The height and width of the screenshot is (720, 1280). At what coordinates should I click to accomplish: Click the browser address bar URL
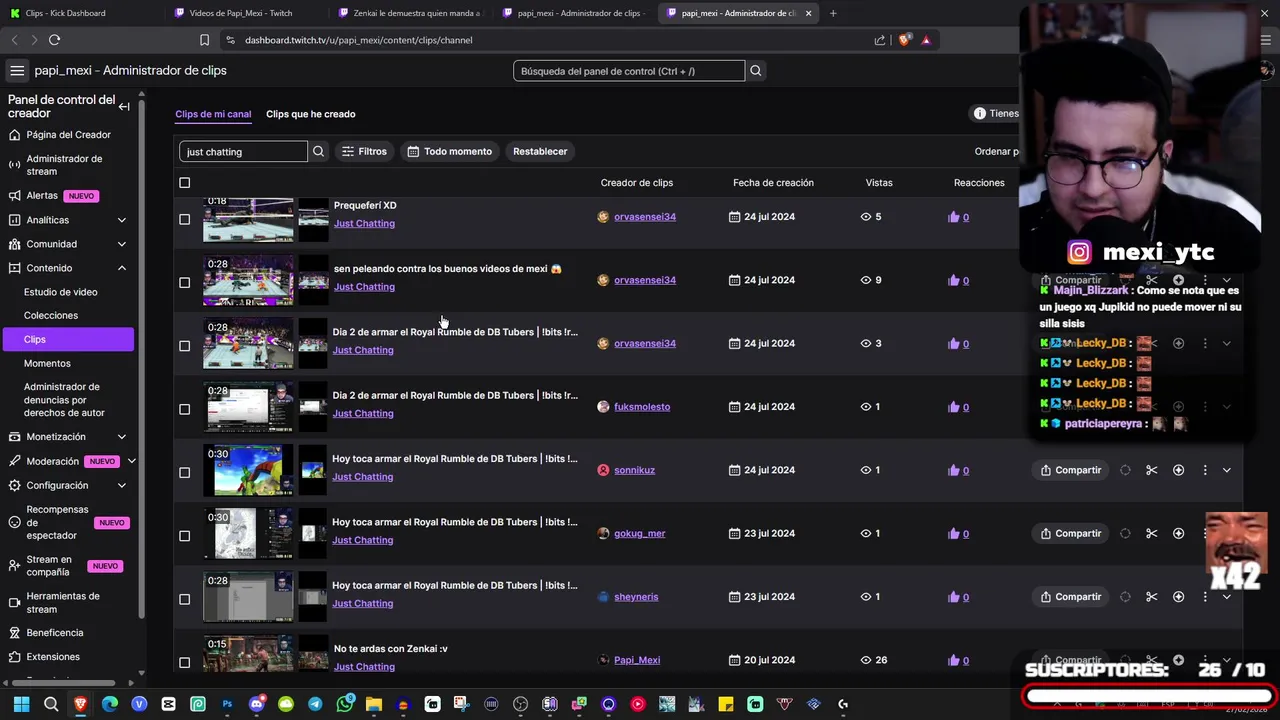pos(358,40)
